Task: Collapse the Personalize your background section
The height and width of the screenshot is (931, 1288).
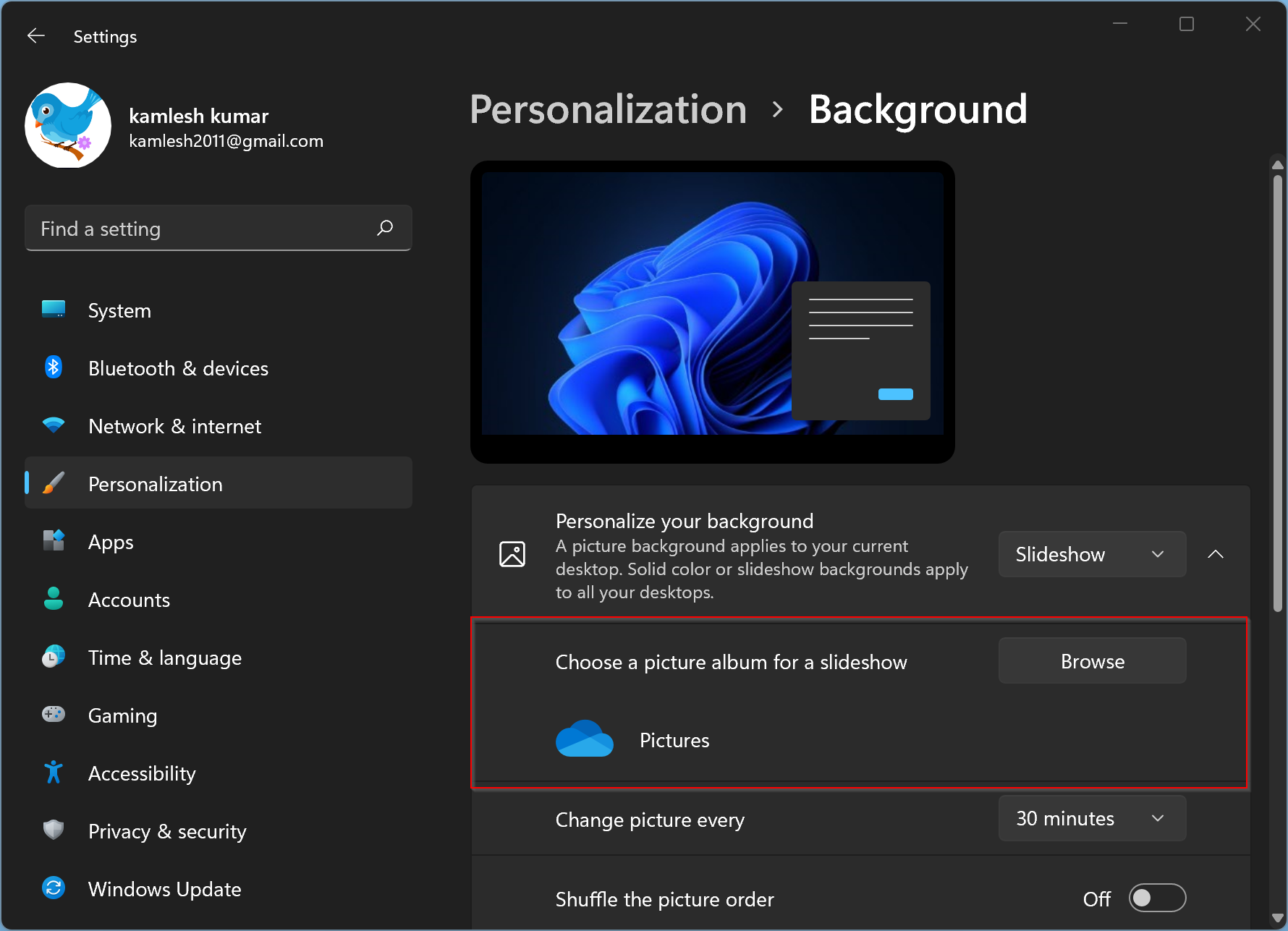Action: [1216, 554]
